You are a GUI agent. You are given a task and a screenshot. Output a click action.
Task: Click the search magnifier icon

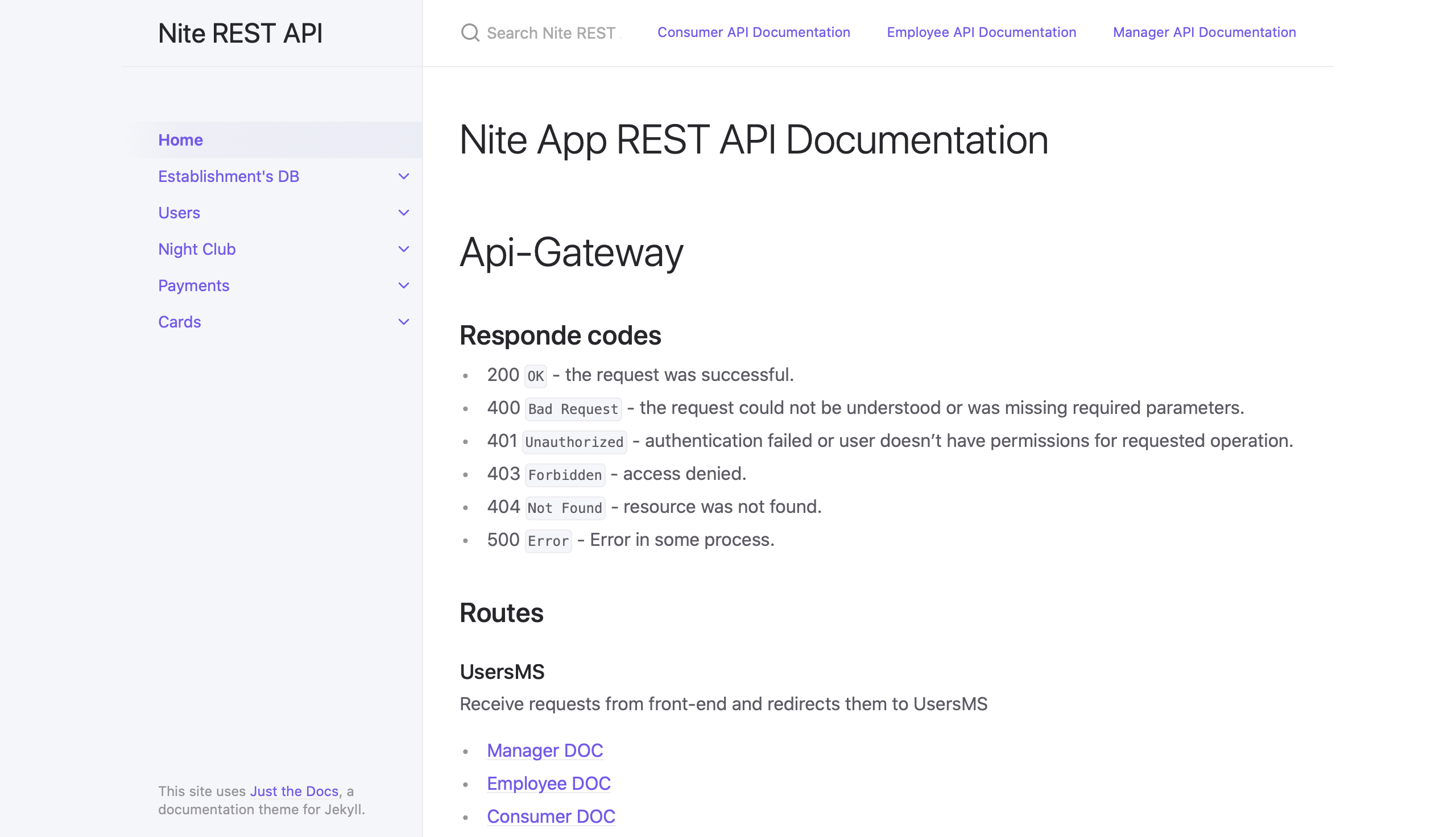[x=470, y=33]
